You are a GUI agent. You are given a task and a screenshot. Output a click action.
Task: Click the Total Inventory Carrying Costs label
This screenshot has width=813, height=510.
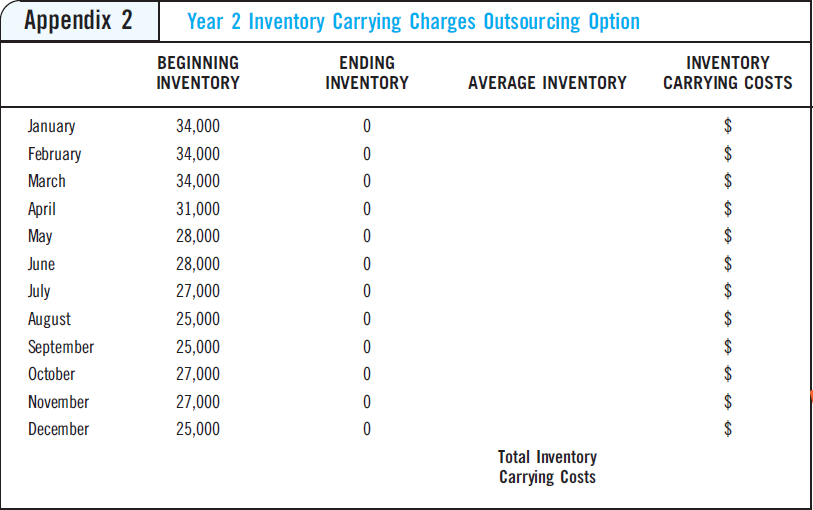pos(547,467)
